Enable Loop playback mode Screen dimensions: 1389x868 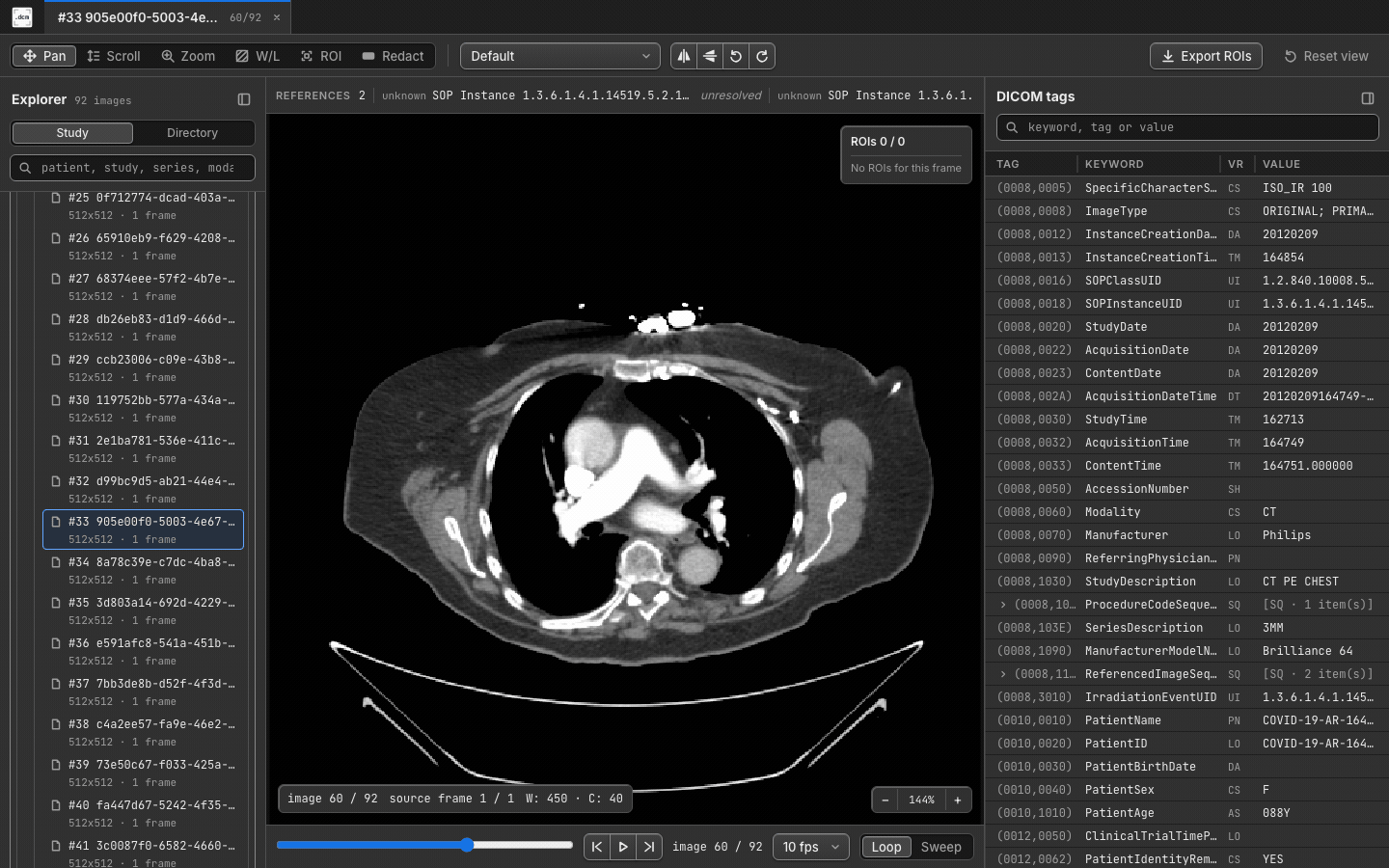886,847
